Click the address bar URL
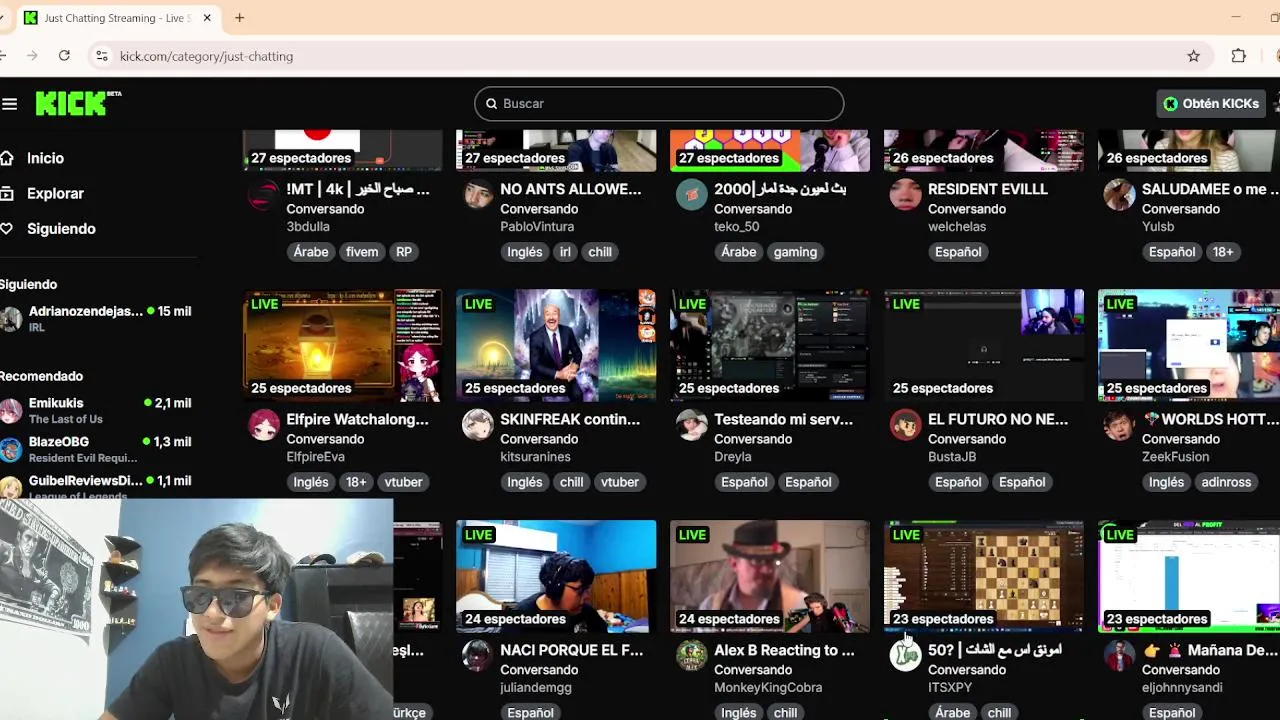The width and height of the screenshot is (1280, 720). 206,56
